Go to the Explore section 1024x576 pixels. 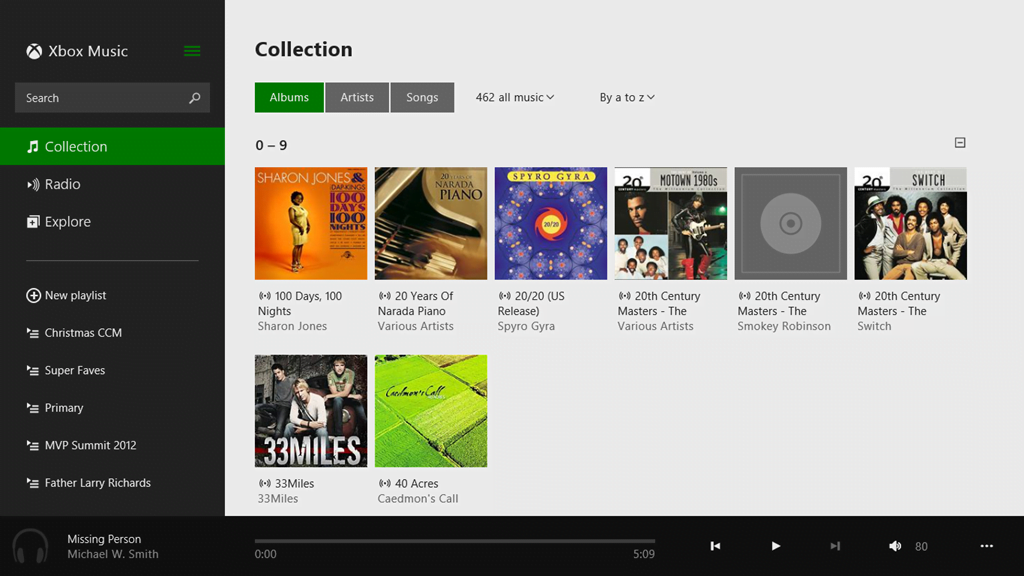click(67, 222)
